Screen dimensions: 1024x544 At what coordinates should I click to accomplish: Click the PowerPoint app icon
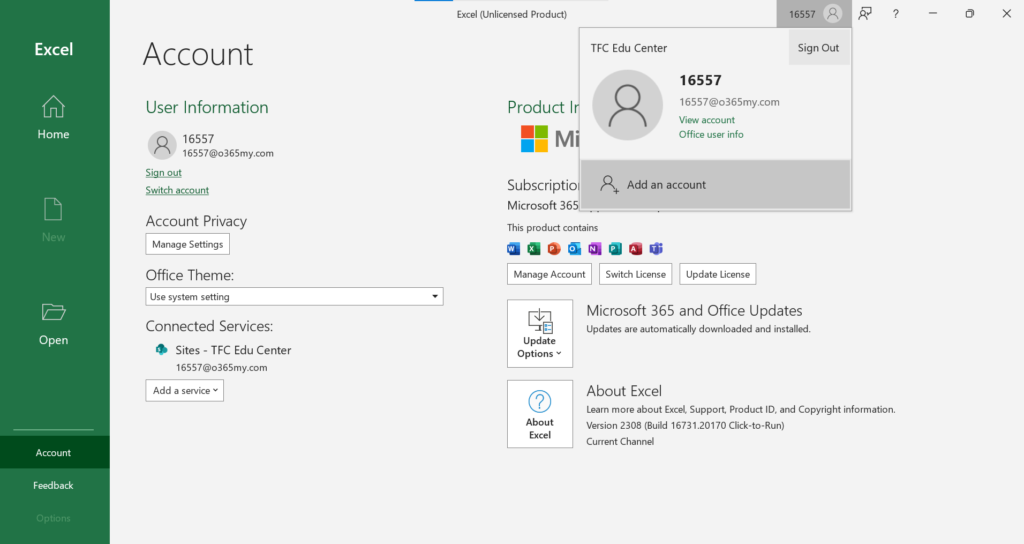pyautogui.click(x=554, y=249)
